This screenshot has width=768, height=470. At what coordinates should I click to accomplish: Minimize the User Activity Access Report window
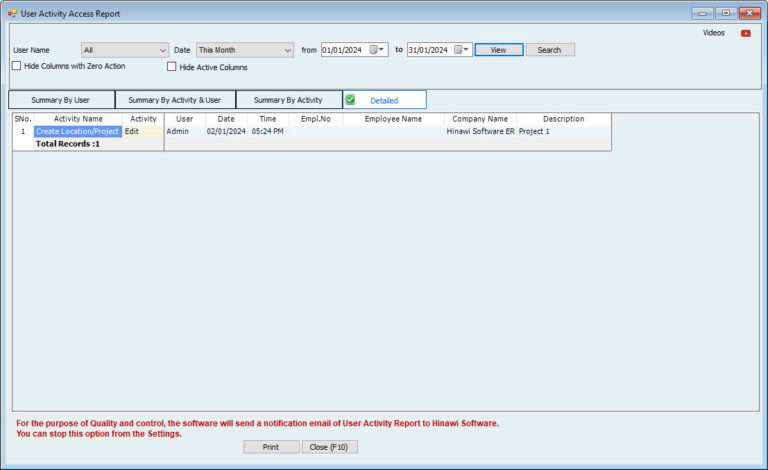702,13
